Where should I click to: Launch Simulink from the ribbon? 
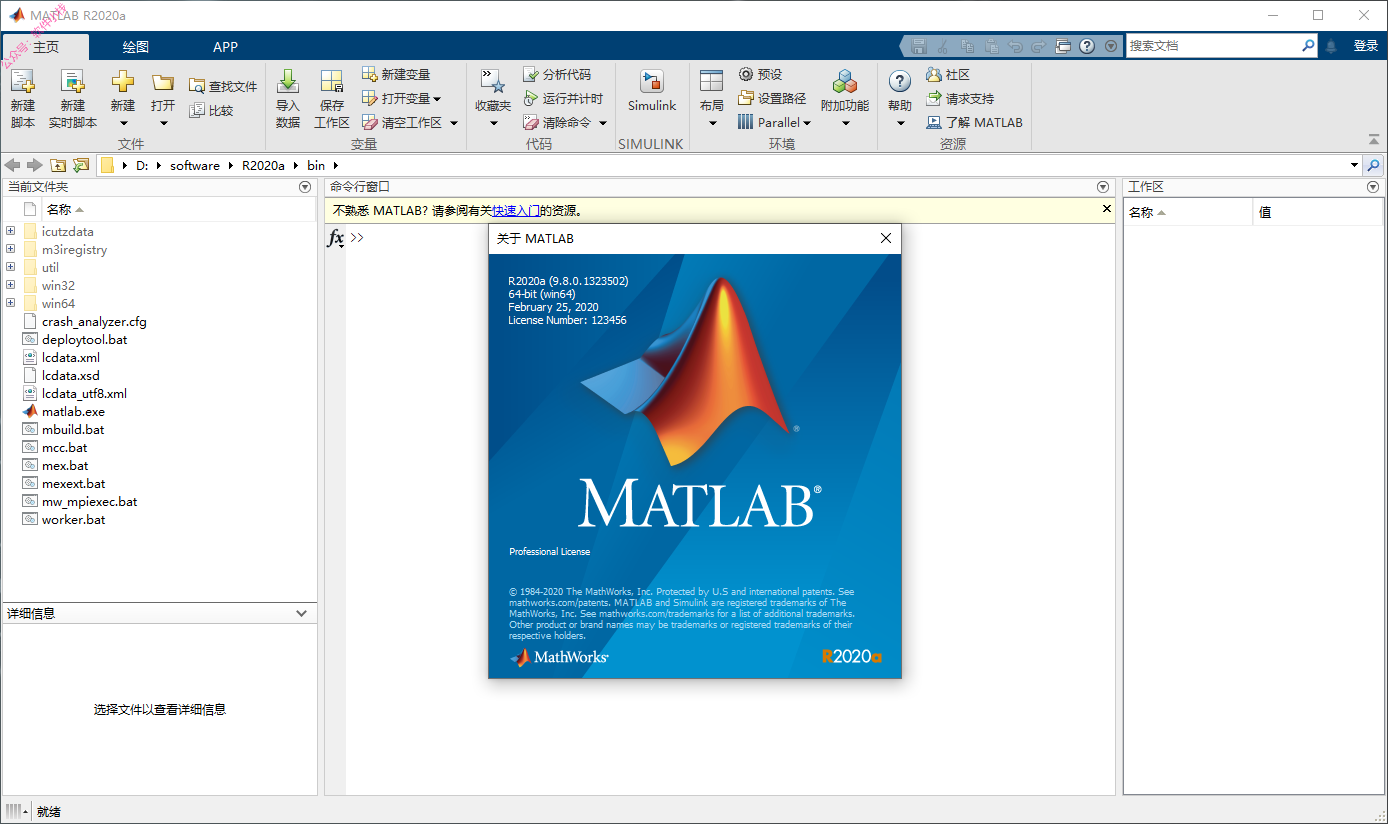tap(652, 91)
